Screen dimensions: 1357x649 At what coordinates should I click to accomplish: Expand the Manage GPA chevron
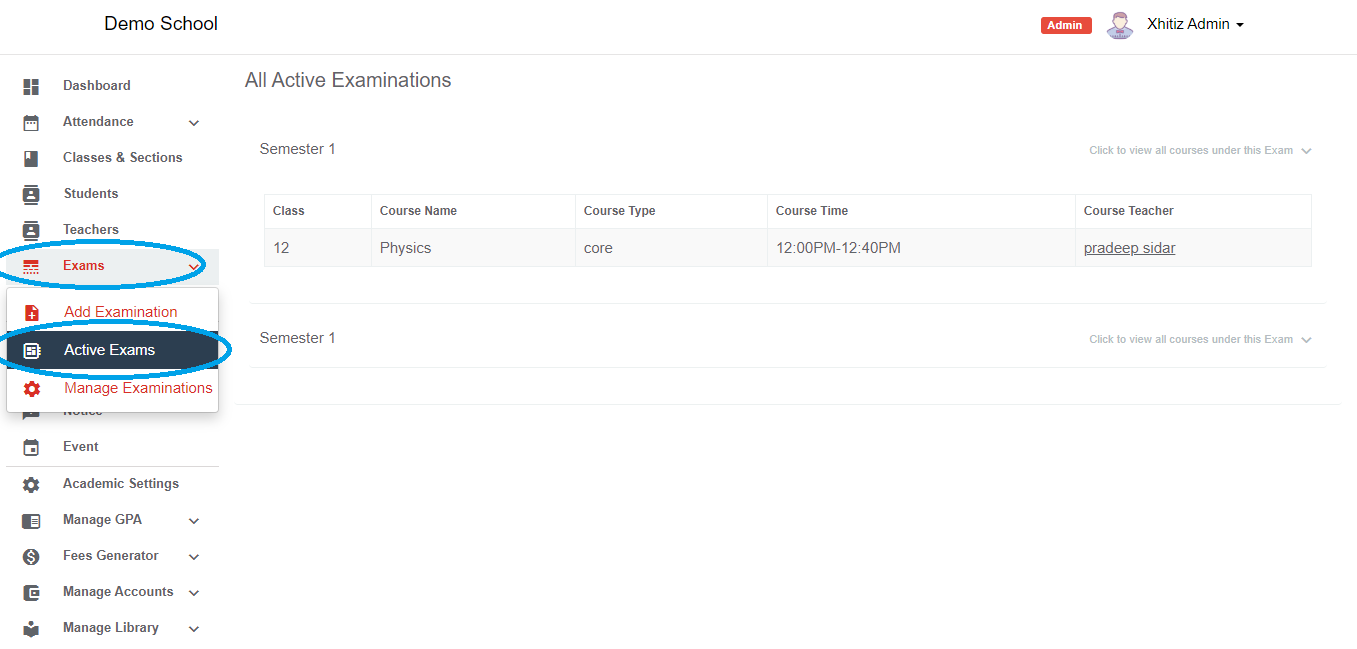click(194, 521)
